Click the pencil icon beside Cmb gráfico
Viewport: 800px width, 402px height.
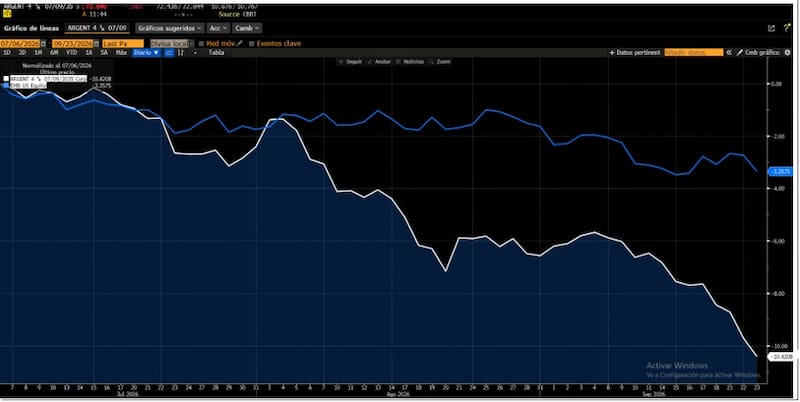click(739, 53)
